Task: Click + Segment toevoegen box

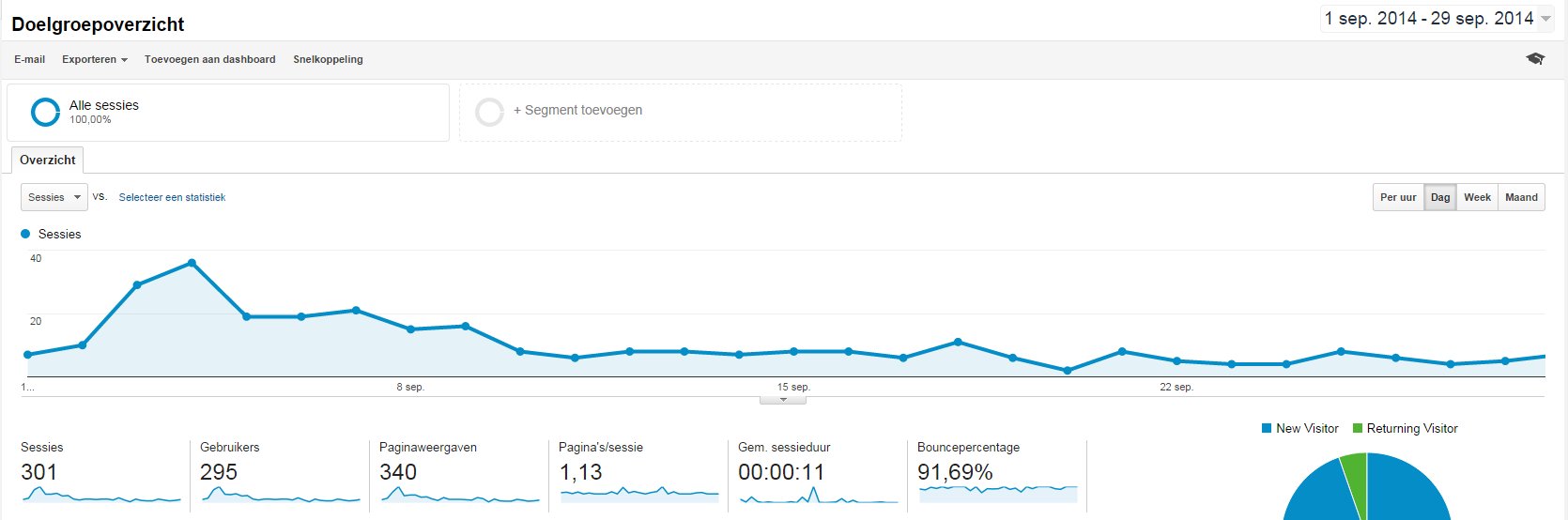Action: tap(681, 113)
